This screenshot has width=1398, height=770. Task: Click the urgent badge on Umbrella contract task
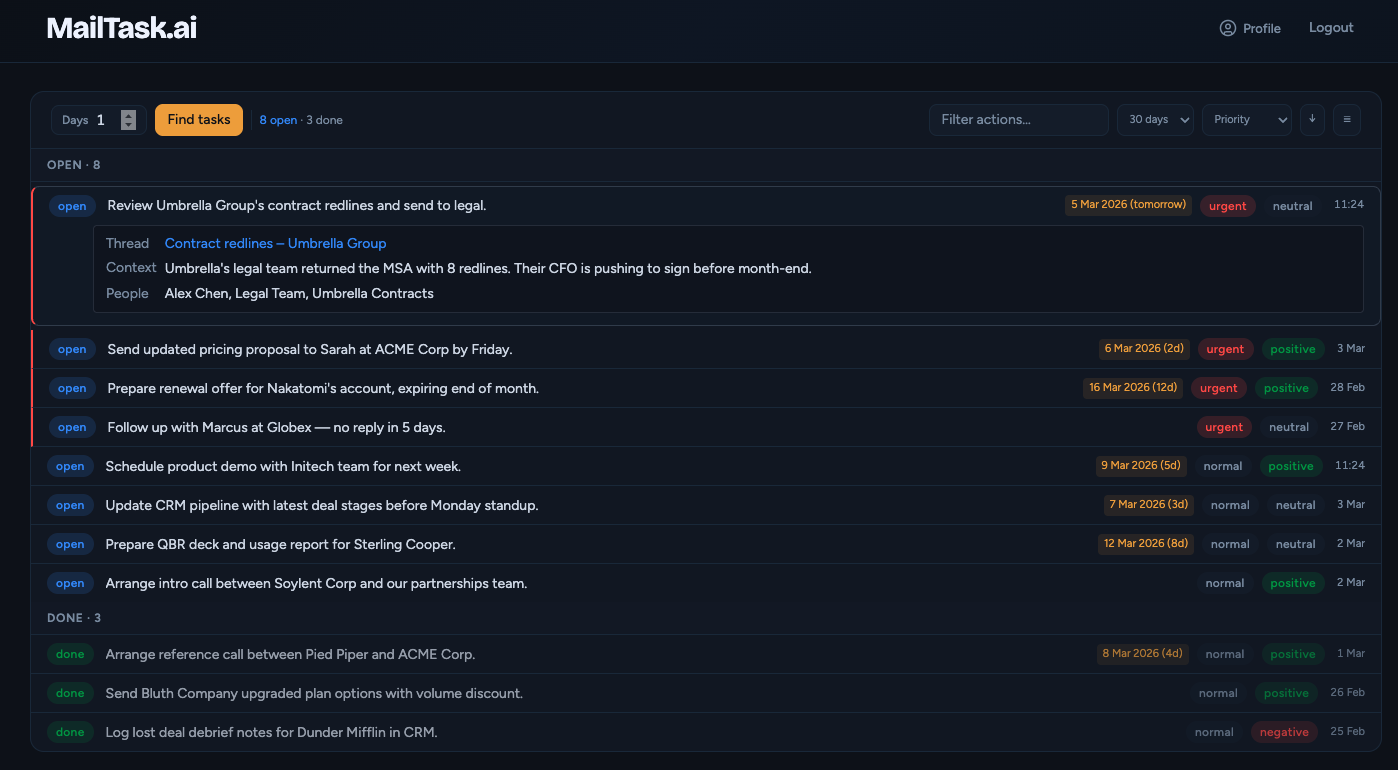pos(1227,205)
